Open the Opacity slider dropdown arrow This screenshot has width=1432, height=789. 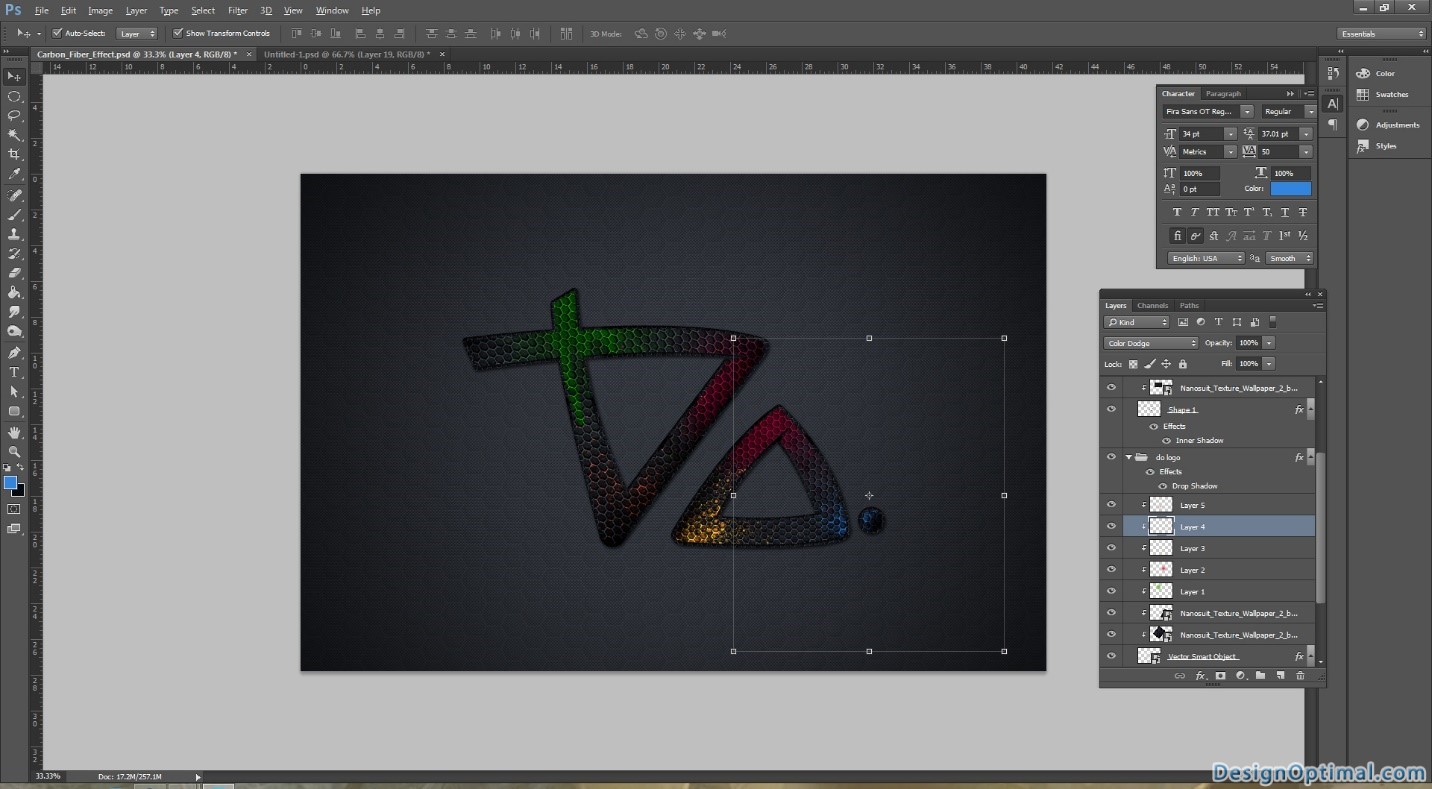pyautogui.click(x=1268, y=343)
